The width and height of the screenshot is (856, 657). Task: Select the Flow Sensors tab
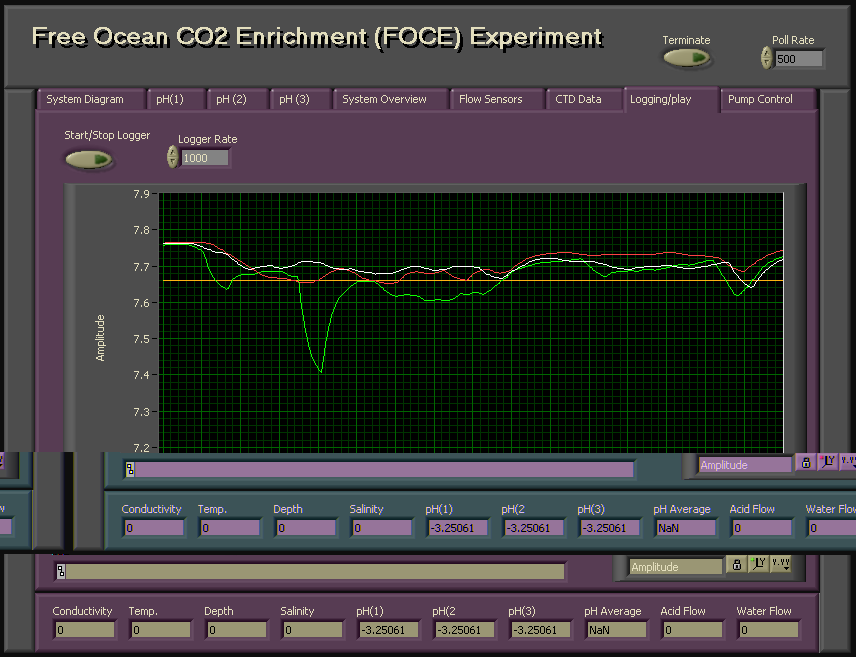(490, 99)
